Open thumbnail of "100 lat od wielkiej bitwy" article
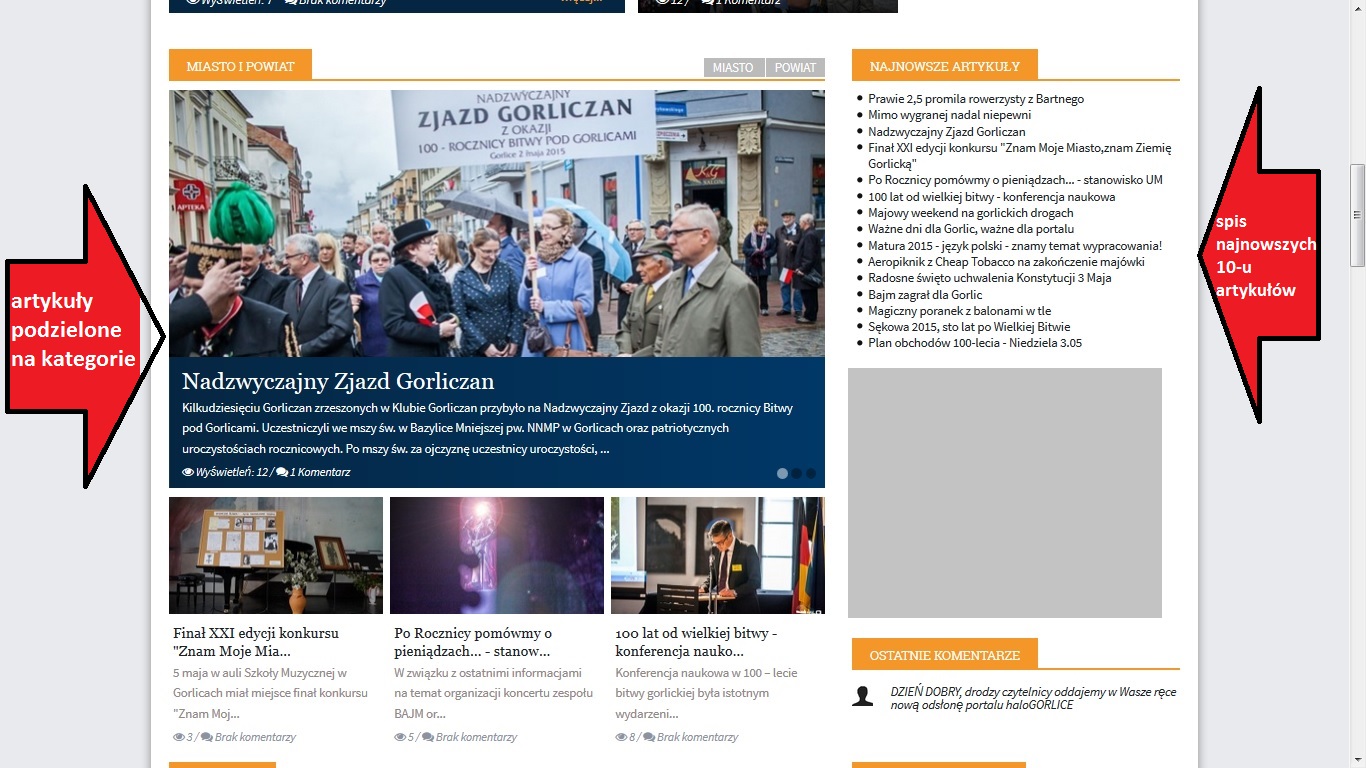1366x768 pixels. coord(717,555)
